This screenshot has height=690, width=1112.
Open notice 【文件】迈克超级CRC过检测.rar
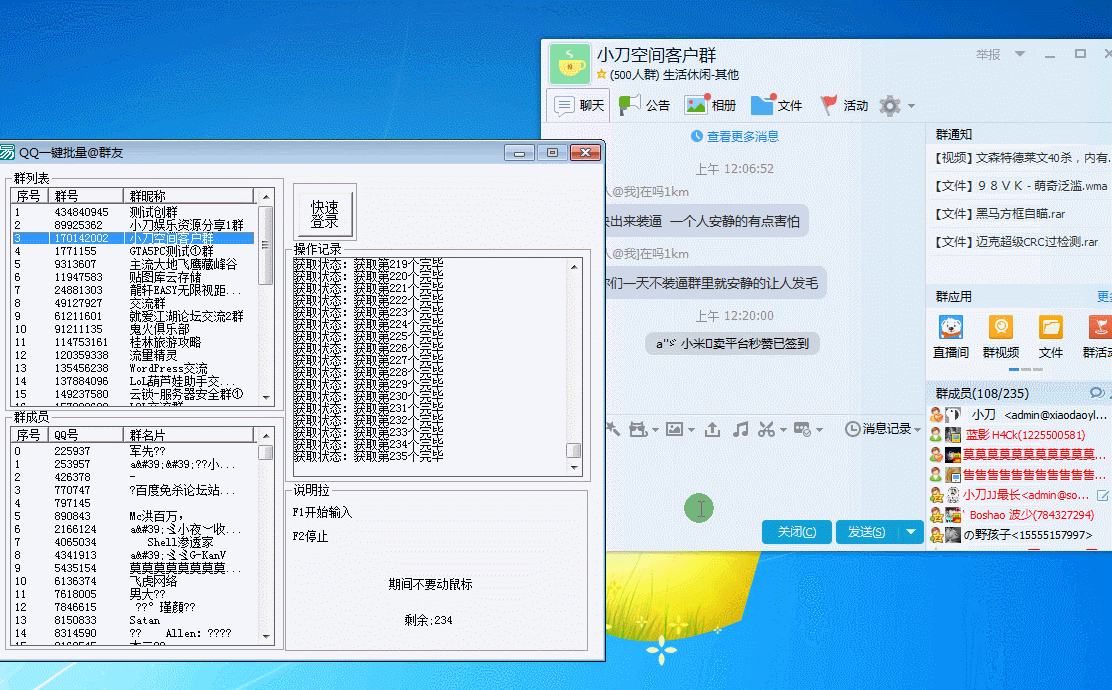click(1016, 242)
